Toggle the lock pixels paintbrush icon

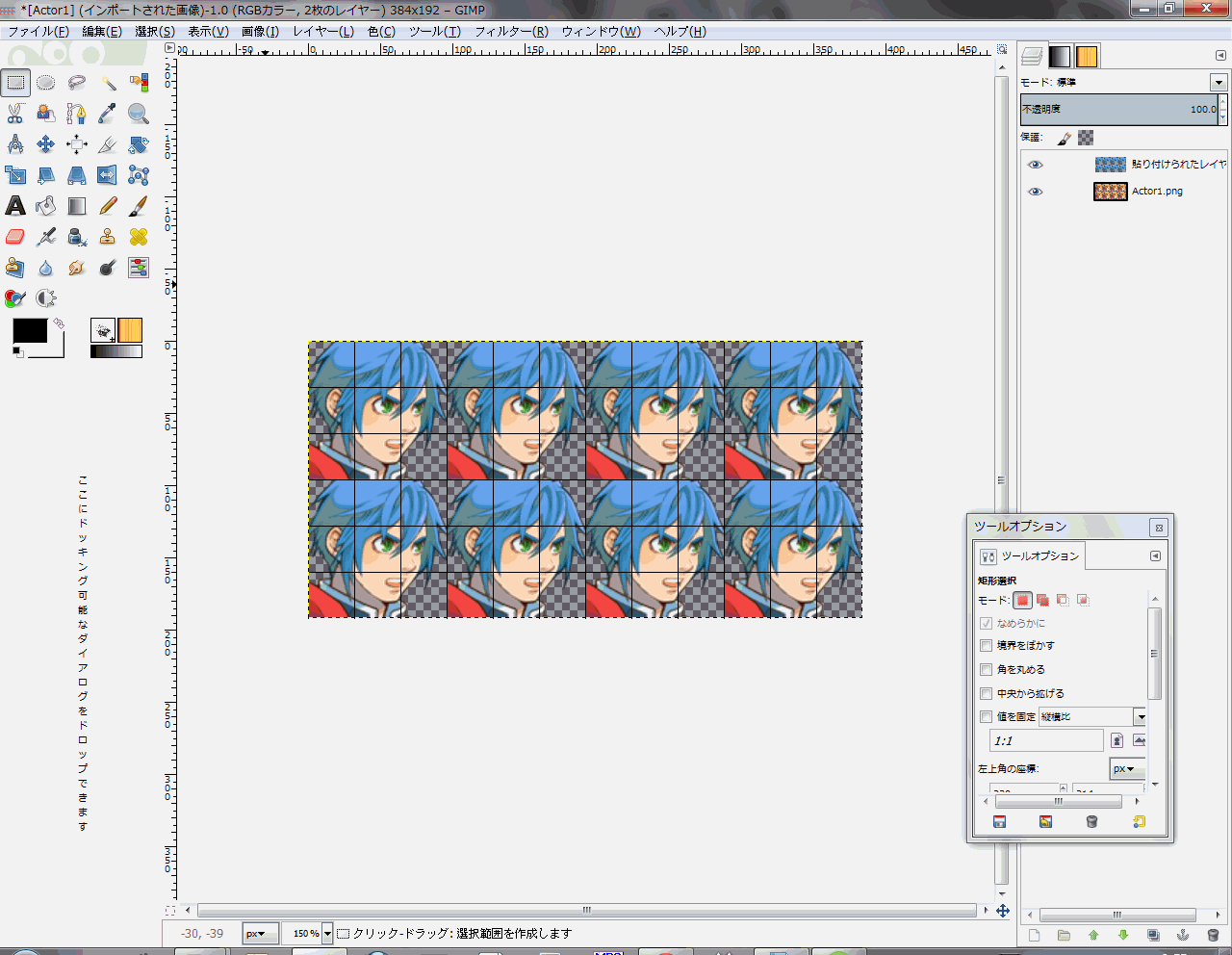click(1065, 138)
